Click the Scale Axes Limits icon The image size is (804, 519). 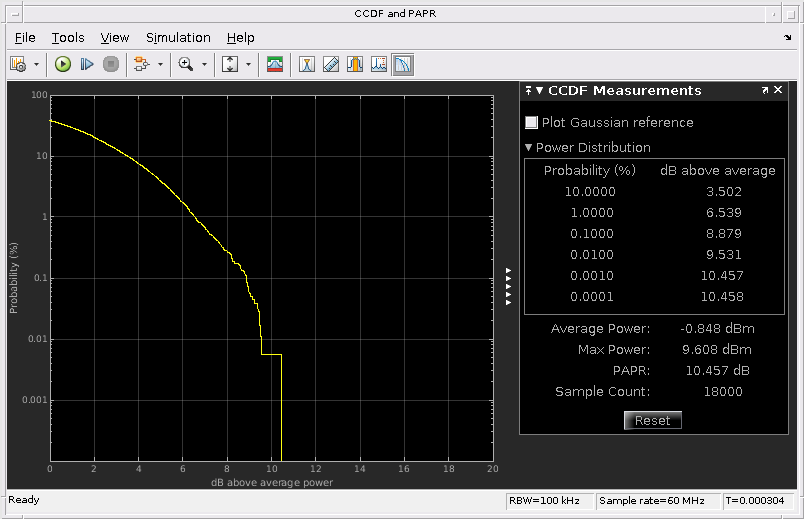tap(230, 65)
